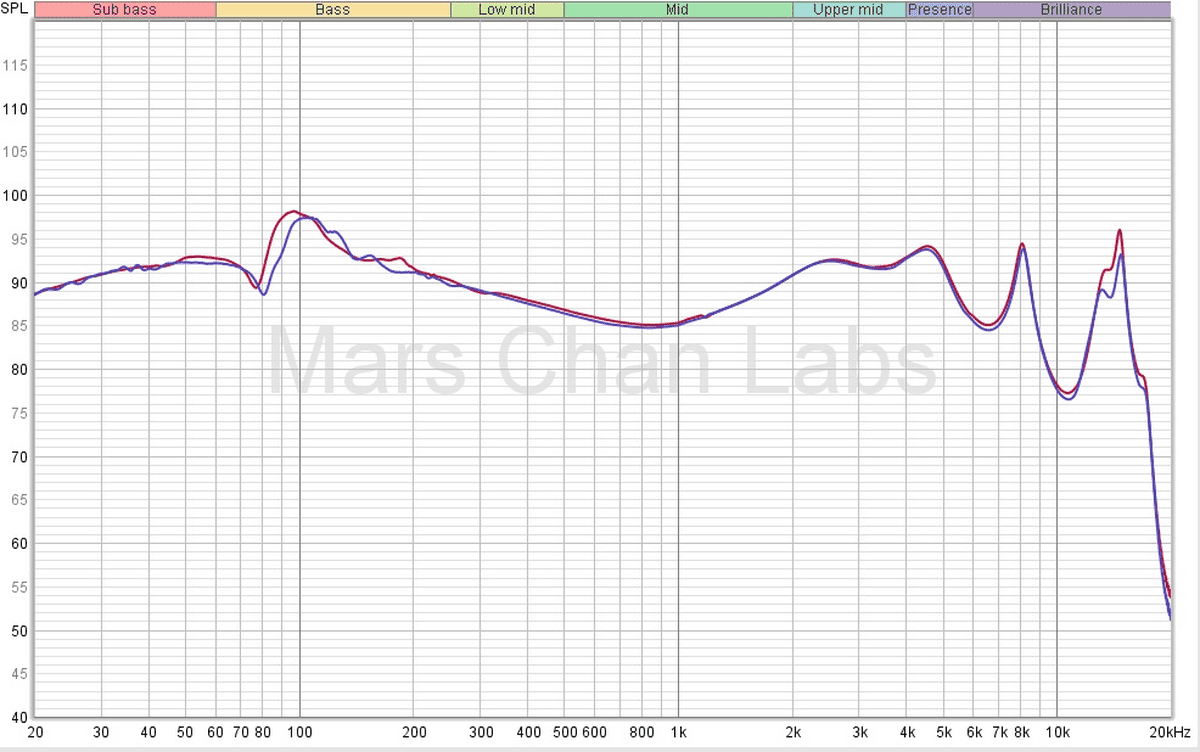Click the Sub bass band label

[125, 10]
